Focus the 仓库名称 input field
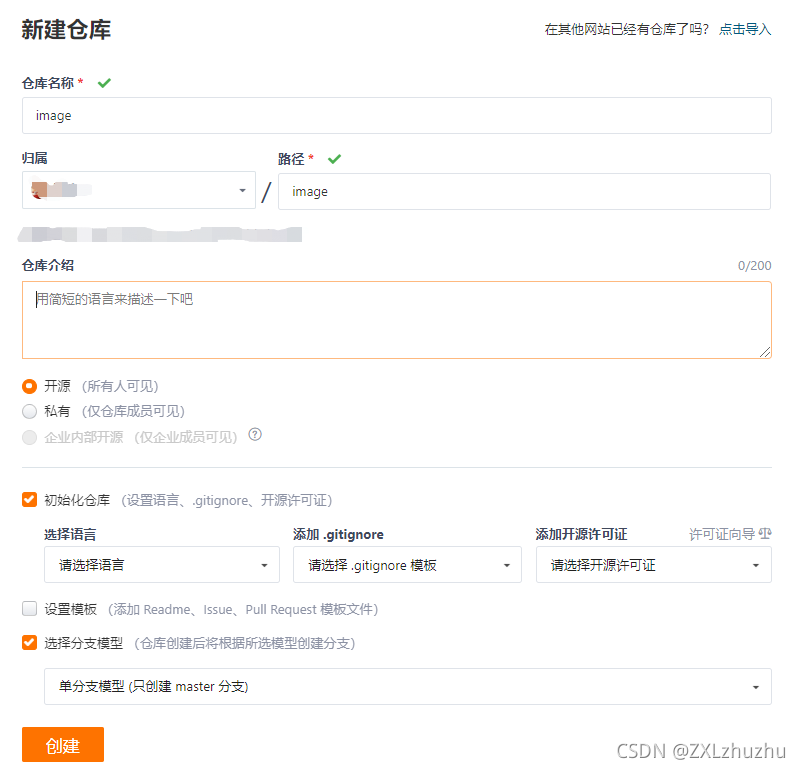801x769 pixels. [396, 115]
